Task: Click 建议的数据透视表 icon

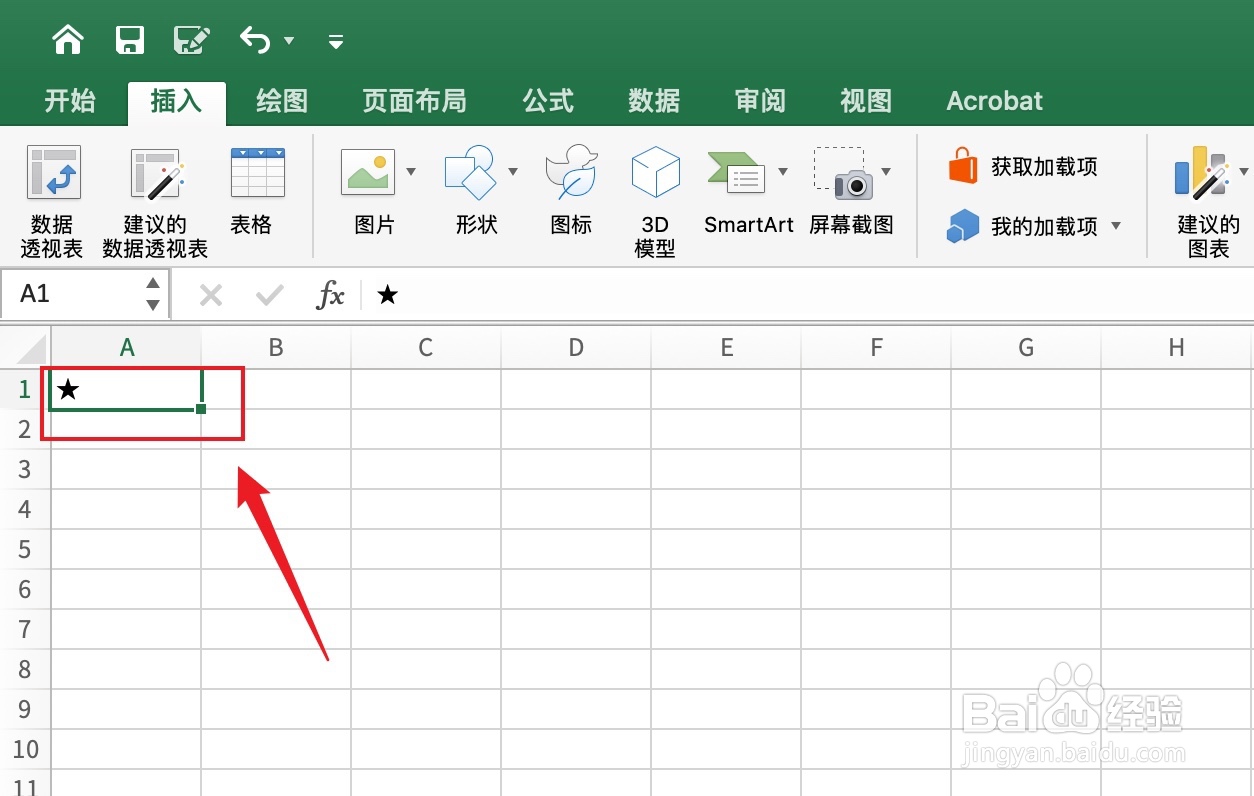Action: point(155,202)
